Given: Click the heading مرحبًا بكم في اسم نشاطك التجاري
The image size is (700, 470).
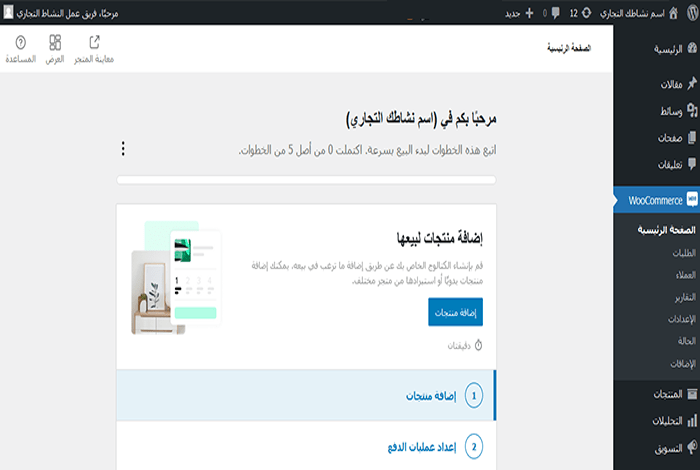Looking at the screenshot, I should tap(421, 119).
